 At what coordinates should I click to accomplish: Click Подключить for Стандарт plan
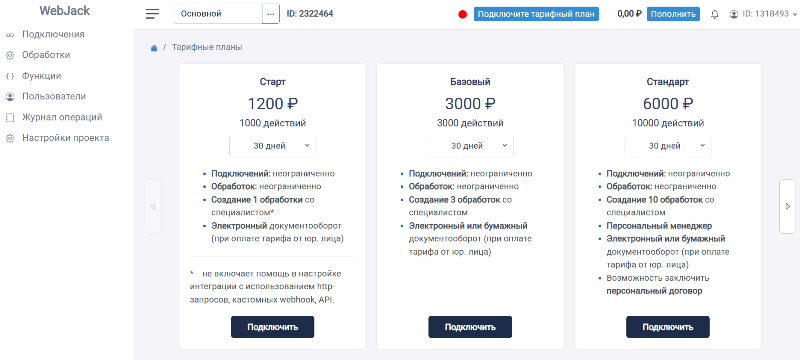click(x=668, y=327)
